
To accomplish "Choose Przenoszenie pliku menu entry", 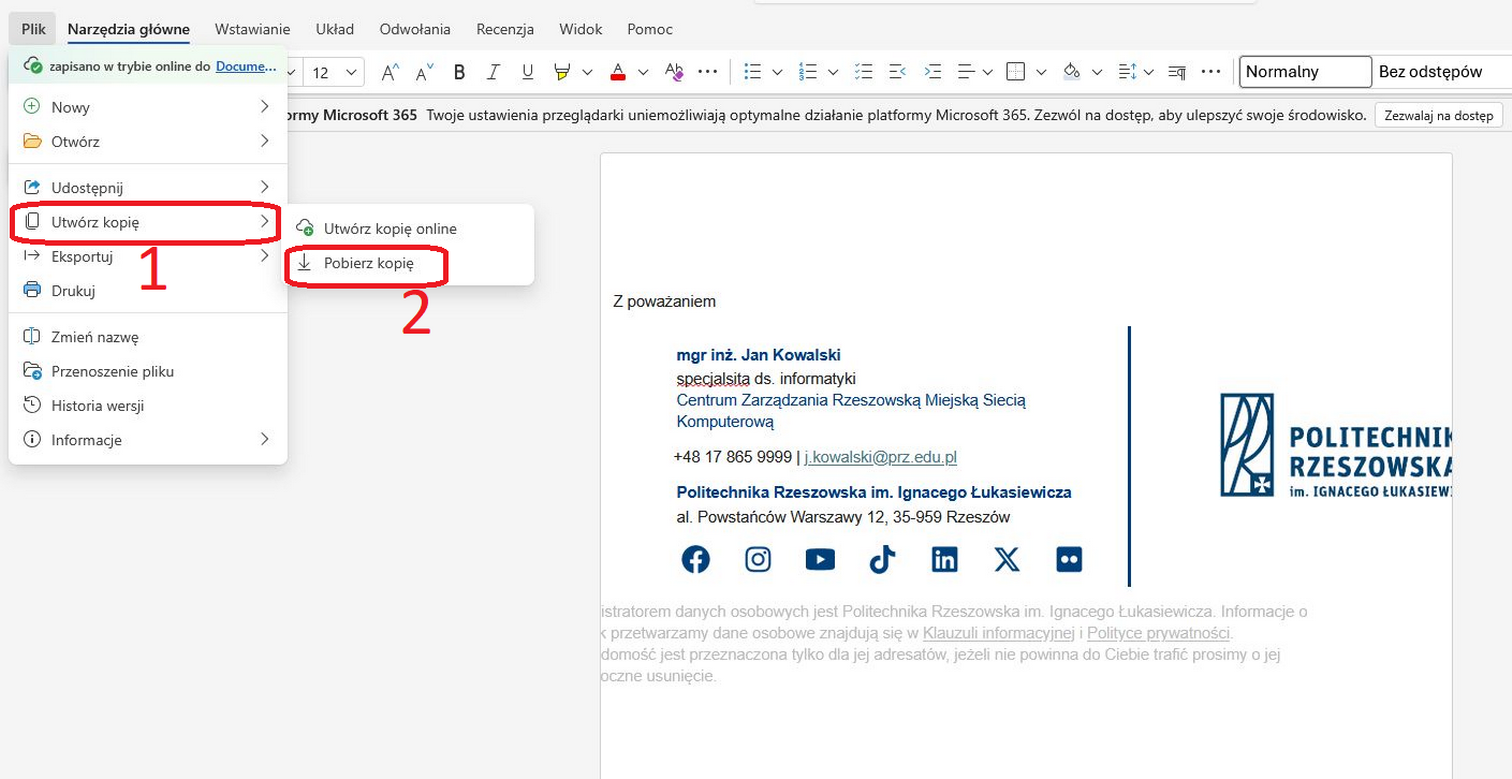I will click(x=148, y=371).
